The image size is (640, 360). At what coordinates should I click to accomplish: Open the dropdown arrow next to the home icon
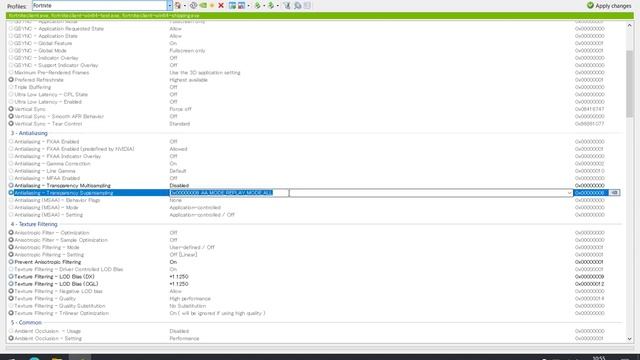click(x=184, y=5)
